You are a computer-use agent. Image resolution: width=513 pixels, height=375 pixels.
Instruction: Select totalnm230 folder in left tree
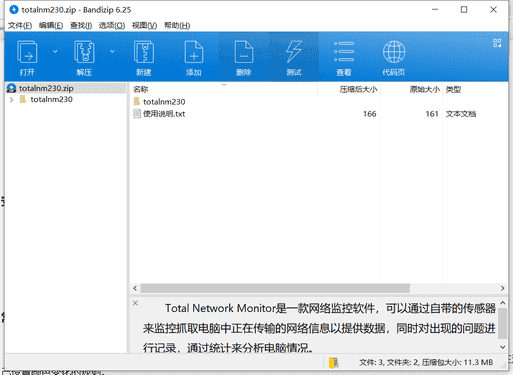(51, 99)
